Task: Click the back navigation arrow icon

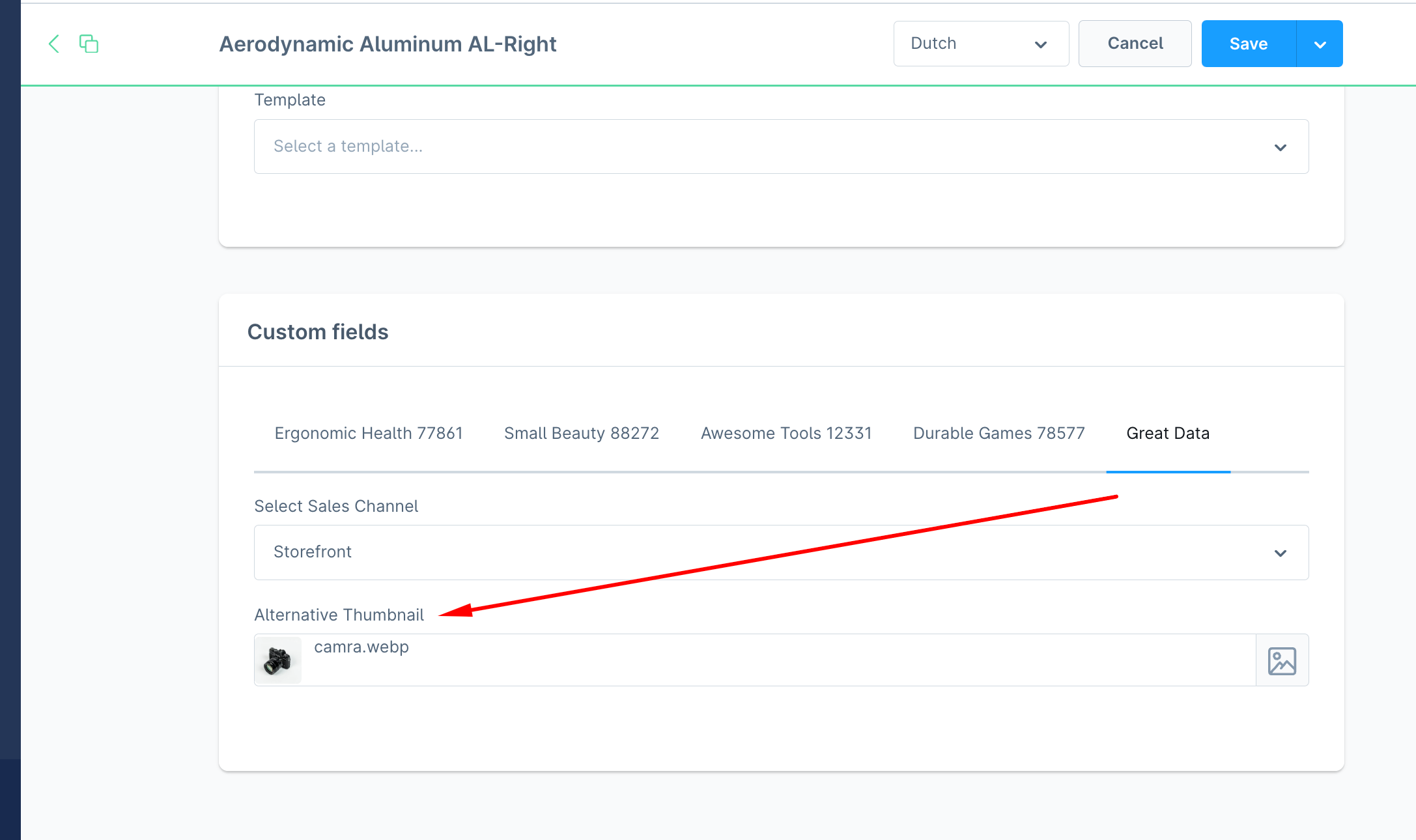Action: 54,43
